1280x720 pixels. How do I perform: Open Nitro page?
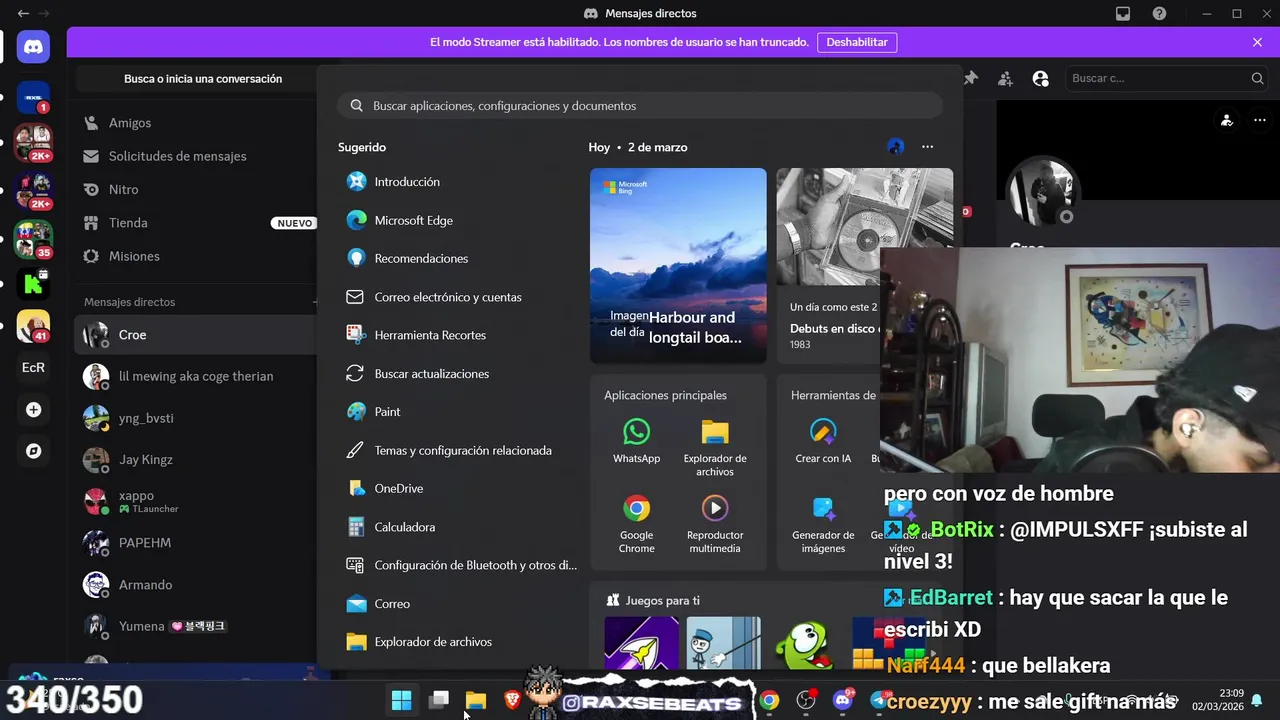click(195, 189)
